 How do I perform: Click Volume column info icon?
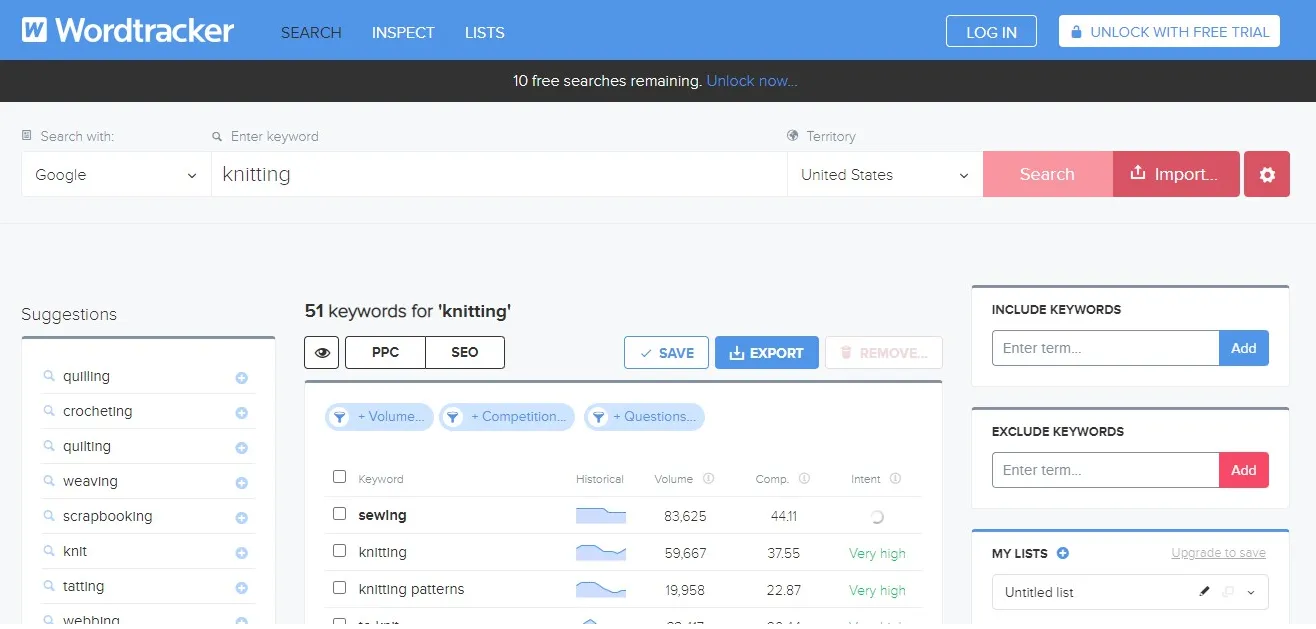(709, 479)
